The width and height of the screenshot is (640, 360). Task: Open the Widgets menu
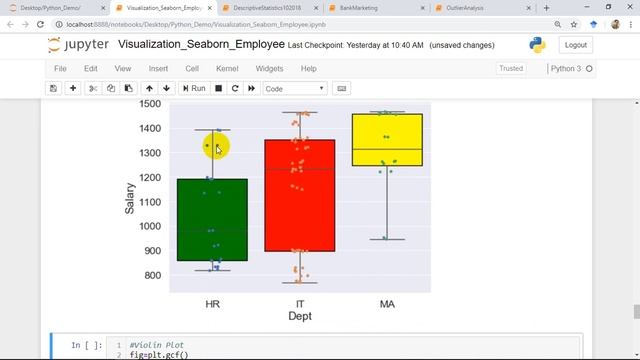point(269,69)
